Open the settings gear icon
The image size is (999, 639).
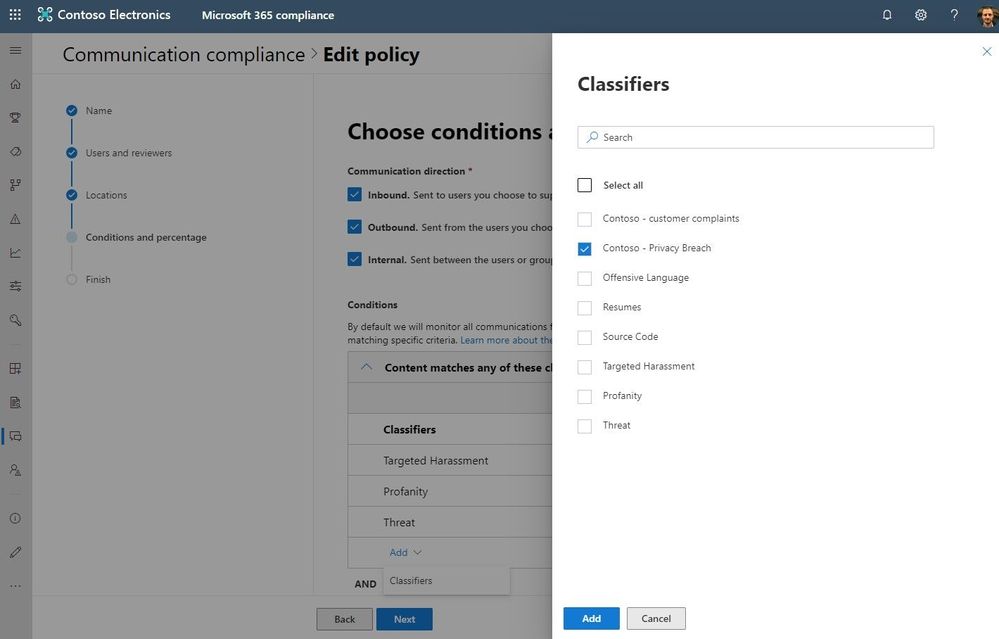(x=921, y=15)
